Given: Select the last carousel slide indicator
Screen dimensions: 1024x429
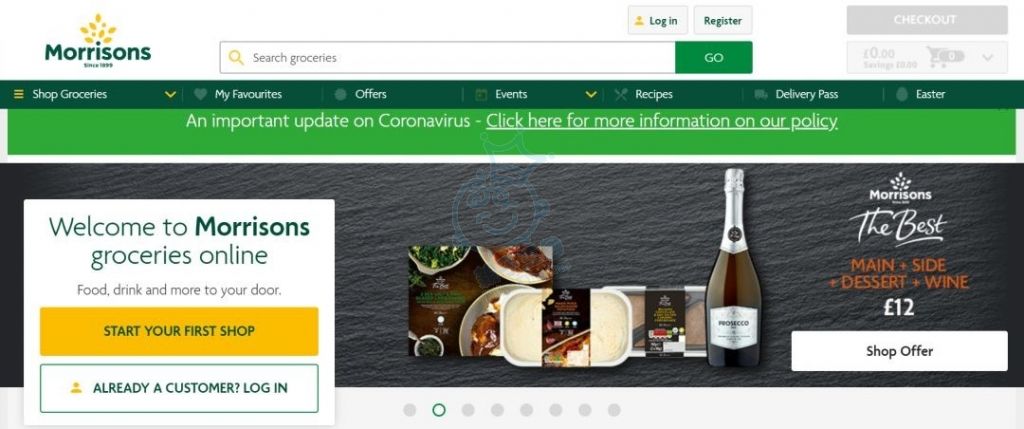Looking at the screenshot, I should coord(614,410).
